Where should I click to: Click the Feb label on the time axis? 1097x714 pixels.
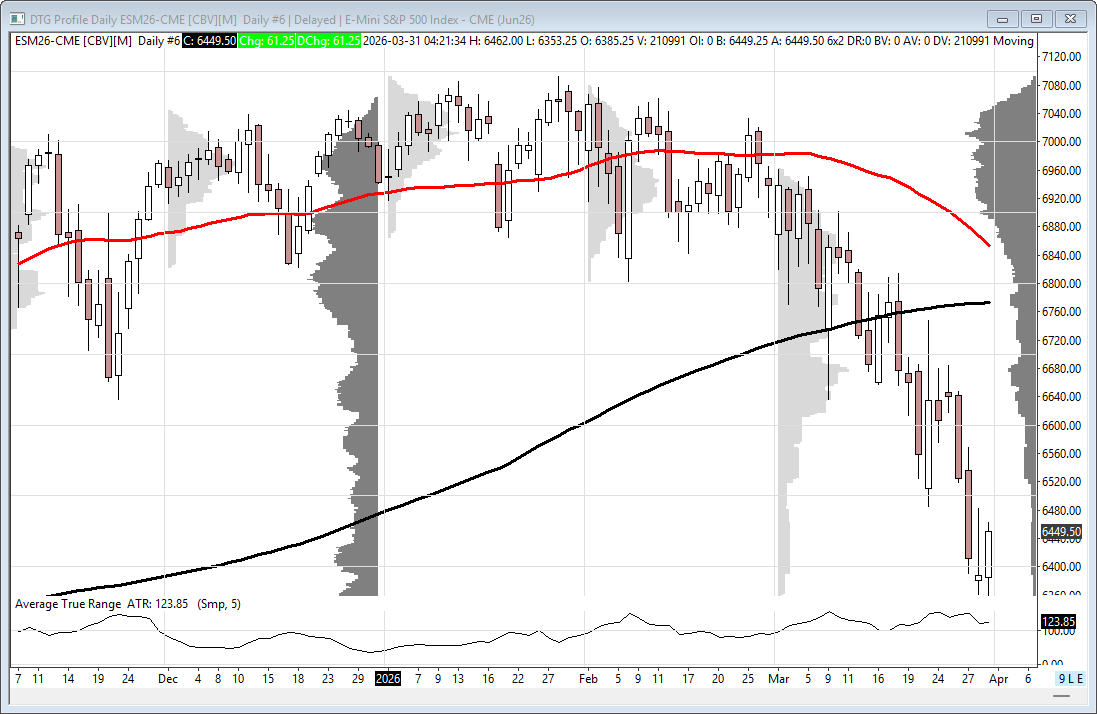(x=588, y=678)
